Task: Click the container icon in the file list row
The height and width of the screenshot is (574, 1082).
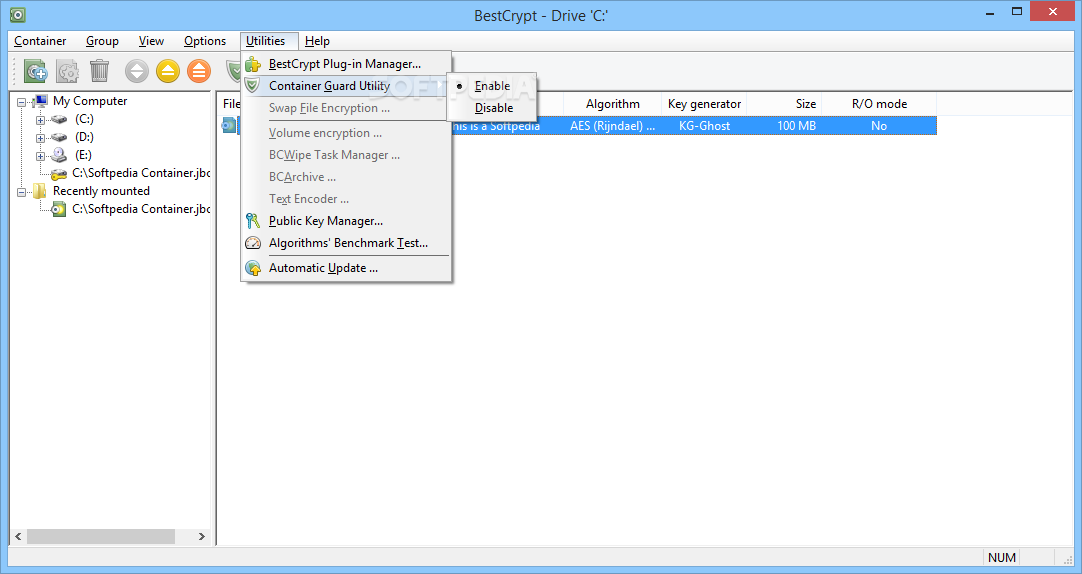Action: (228, 126)
